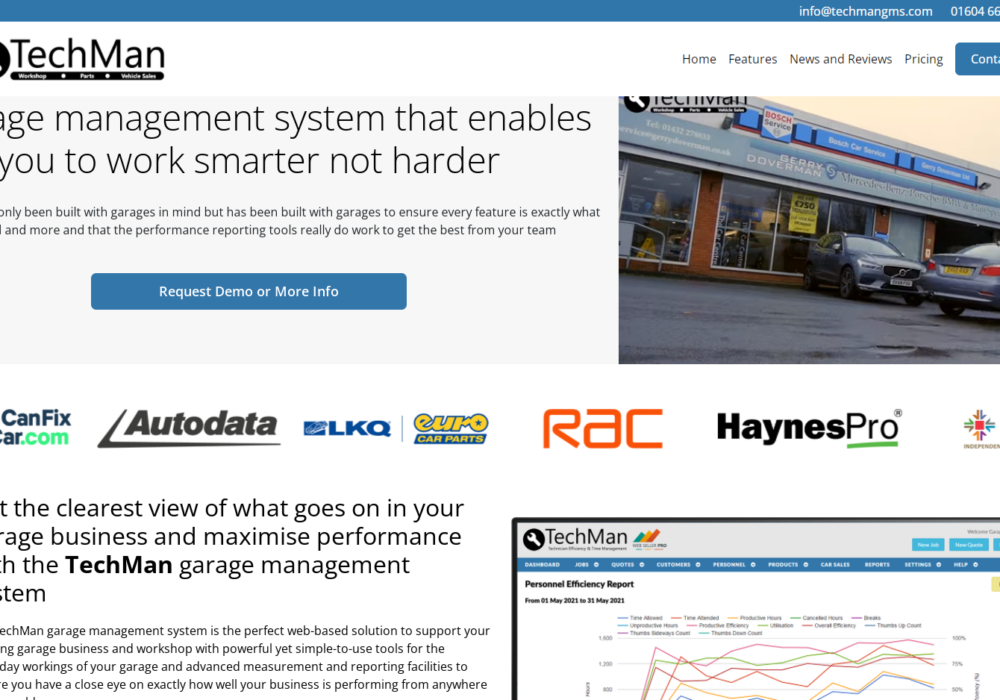
Task: Click the CAR SALES tab in screenshot
Action: click(835, 565)
